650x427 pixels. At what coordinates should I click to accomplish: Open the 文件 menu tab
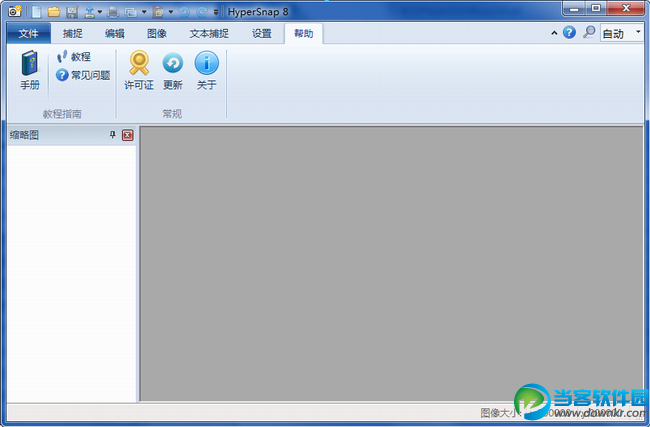(x=29, y=33)
